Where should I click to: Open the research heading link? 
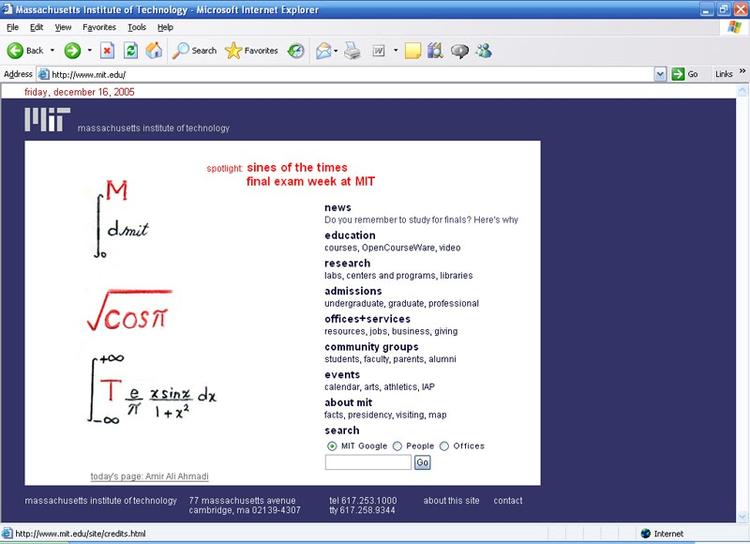click(x=347, y=263)
